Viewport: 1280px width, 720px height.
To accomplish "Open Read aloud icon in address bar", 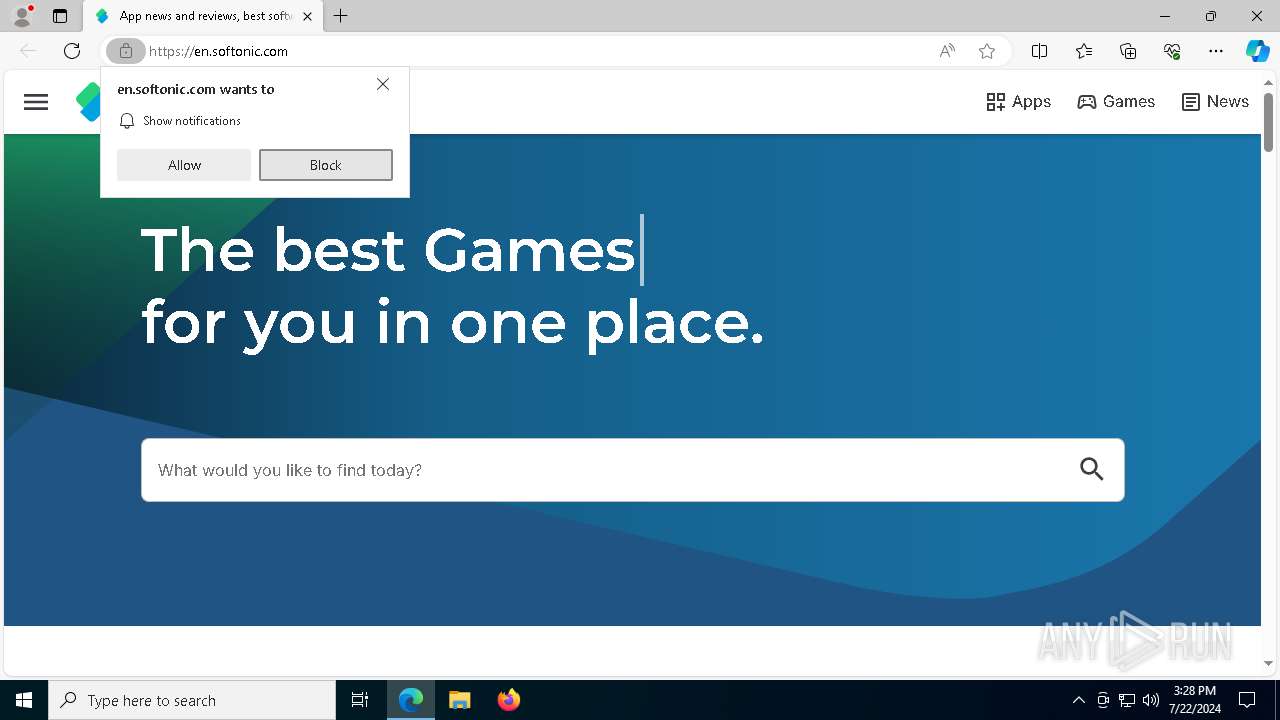I will (947, 51).
